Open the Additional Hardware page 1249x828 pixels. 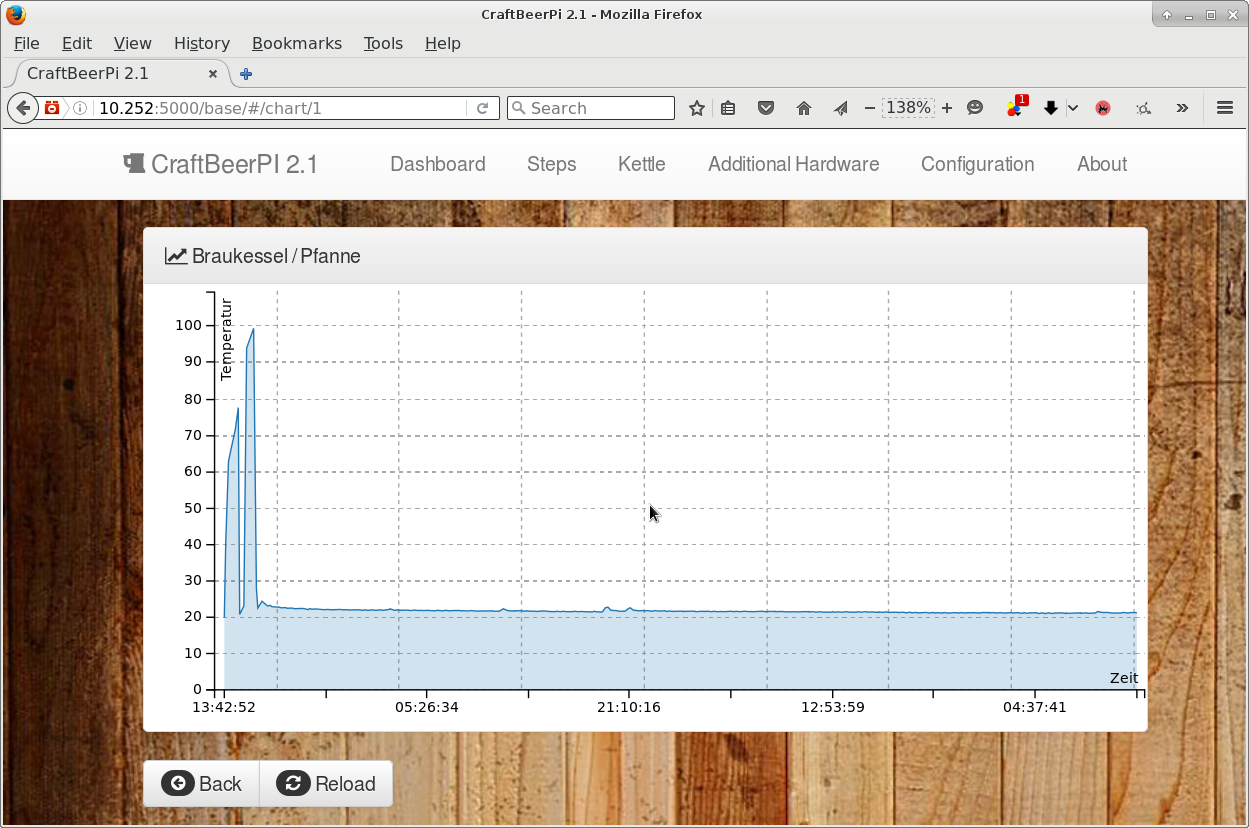[793, 164]
